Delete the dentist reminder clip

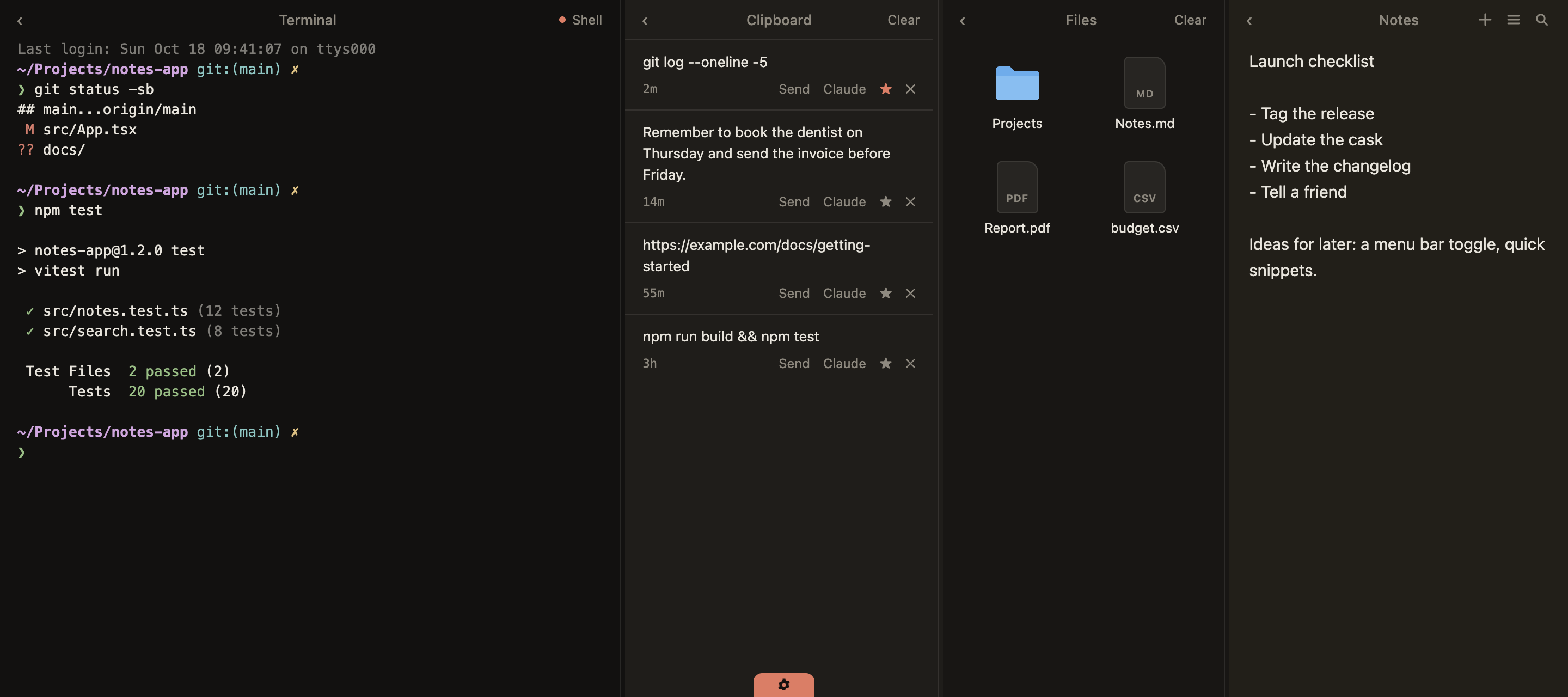click(911, 201)
